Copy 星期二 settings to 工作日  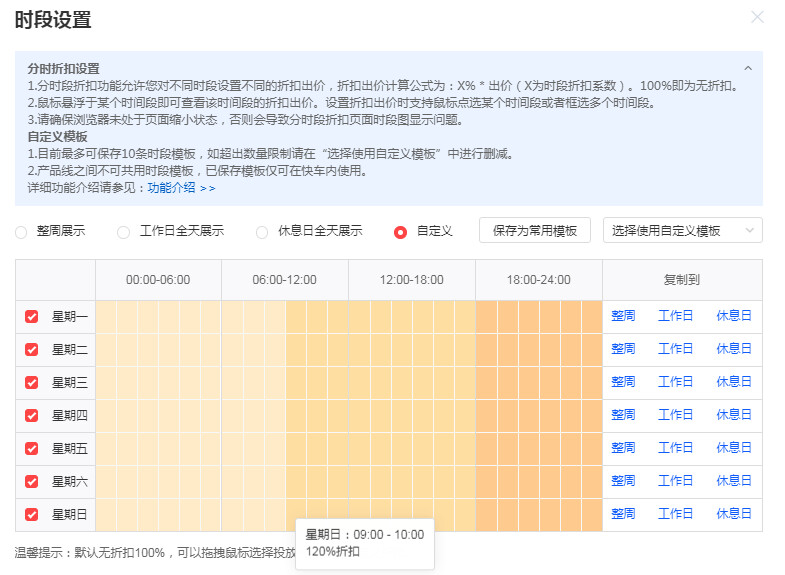pyautogui.click(x=675, y=349)
